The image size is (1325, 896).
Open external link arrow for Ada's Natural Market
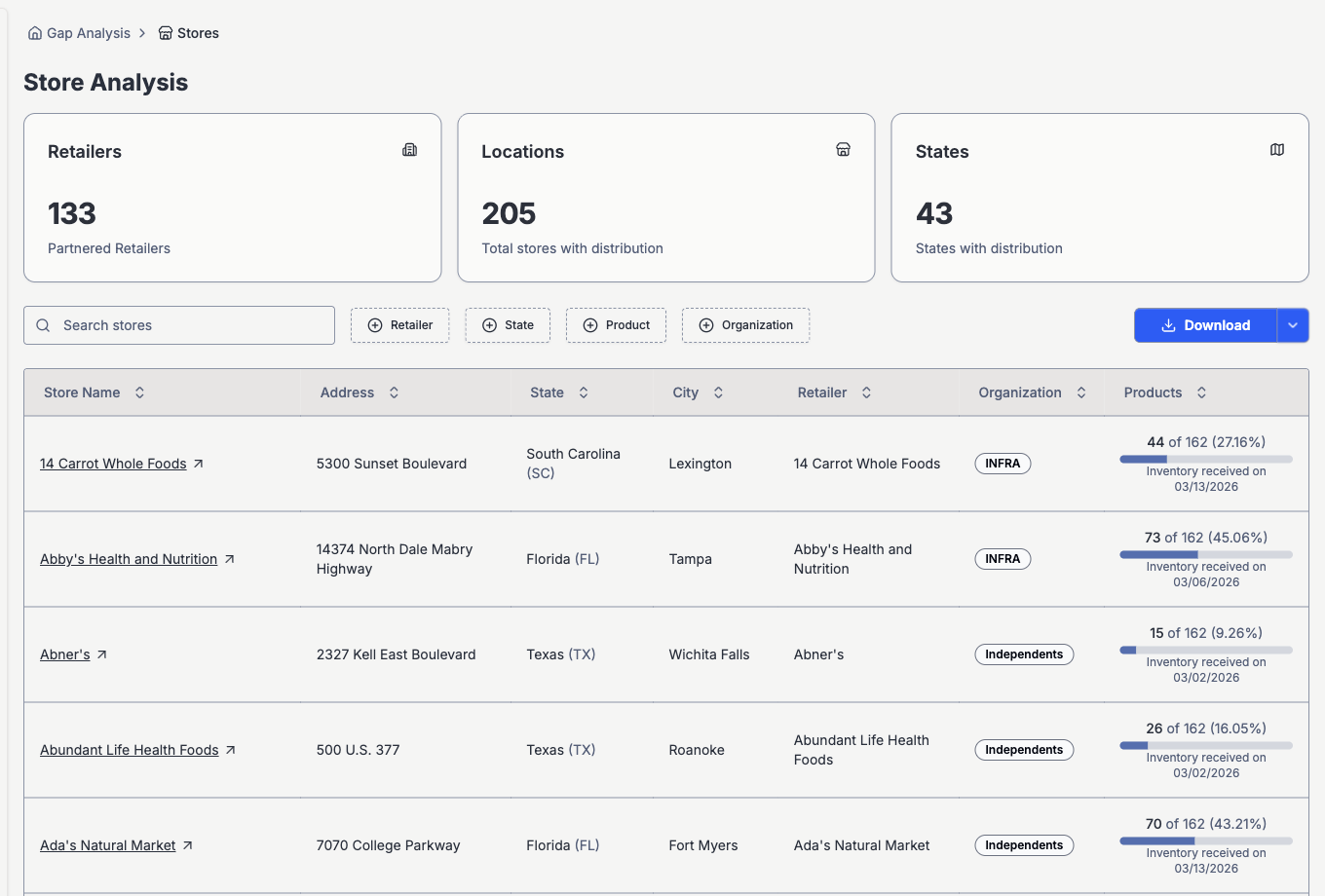pos(188,845)
